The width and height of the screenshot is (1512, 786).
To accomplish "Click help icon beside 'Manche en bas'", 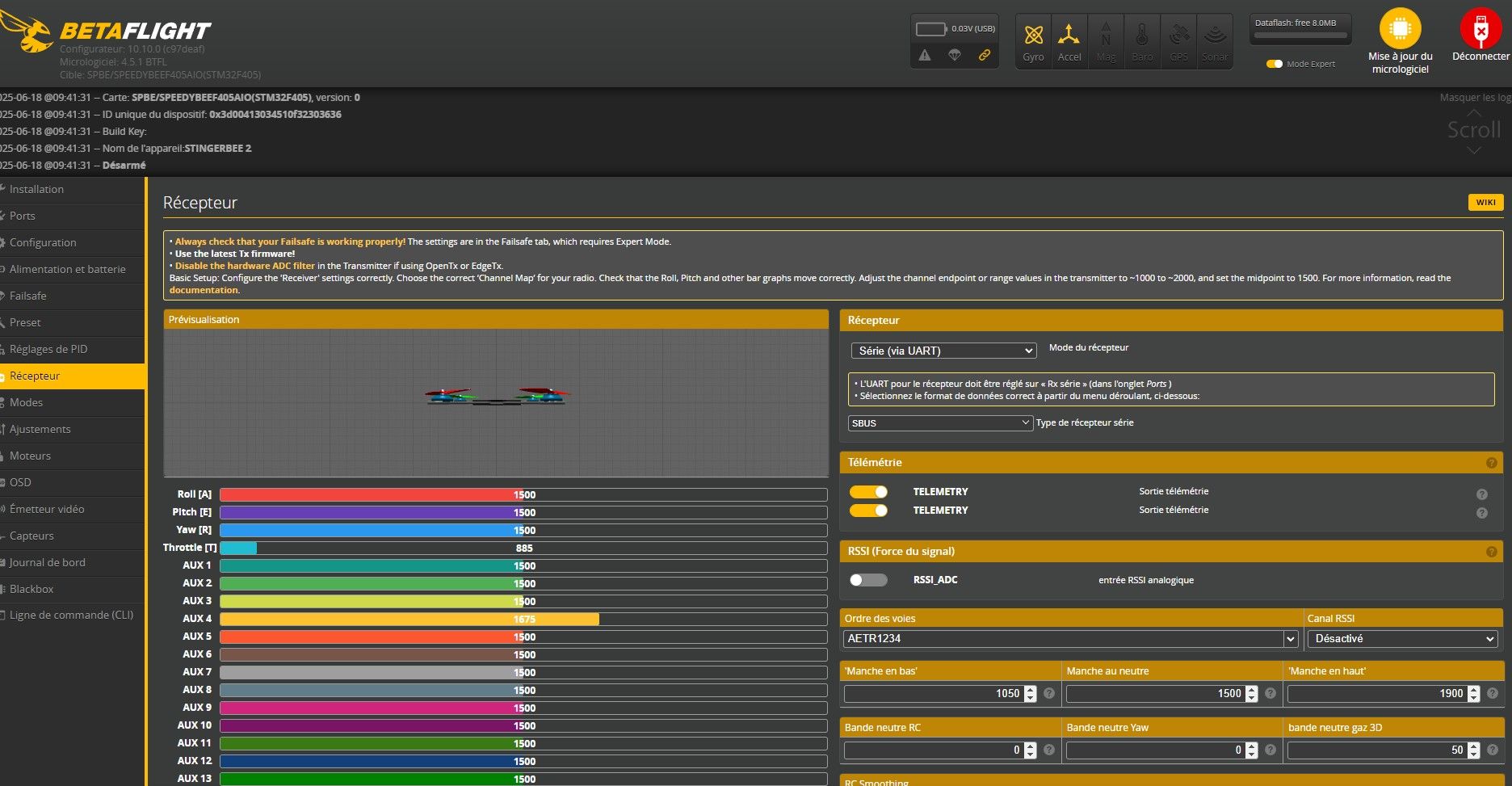I will tap(1048, 693).
